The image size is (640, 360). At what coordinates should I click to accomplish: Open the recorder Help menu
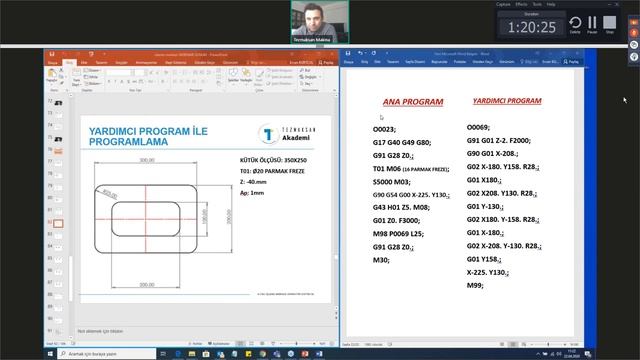tap(551, 4)
